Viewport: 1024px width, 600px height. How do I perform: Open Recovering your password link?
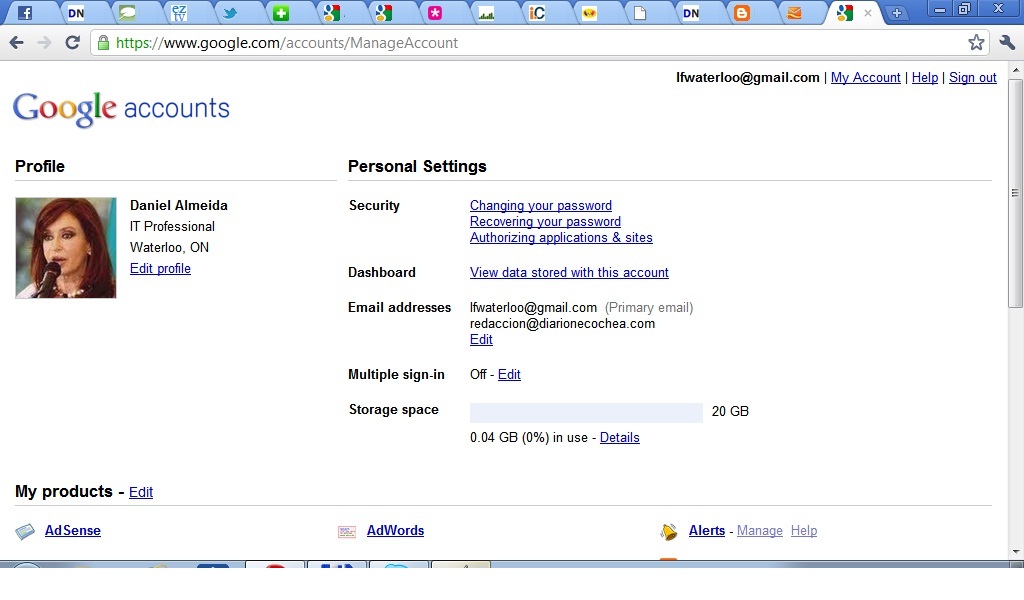click(545, 221)
